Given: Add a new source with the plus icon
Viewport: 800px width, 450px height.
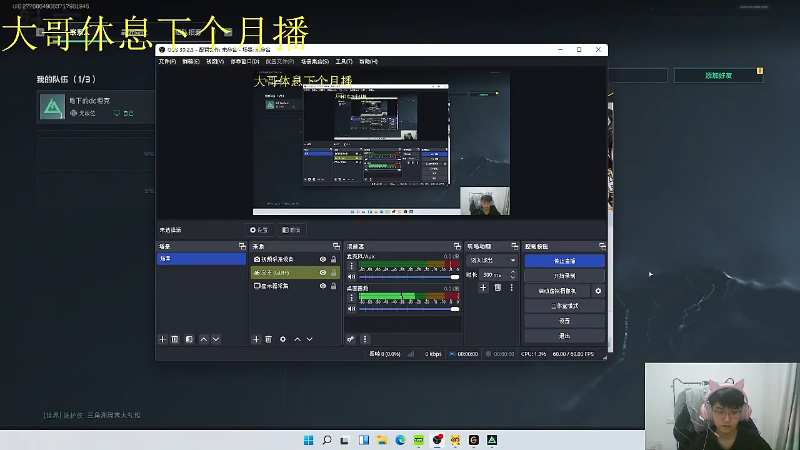Looking at the screenshot, I should tap(256, 339).
